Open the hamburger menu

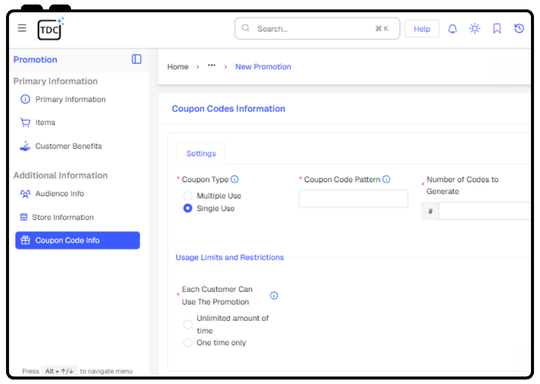(22, 28)
